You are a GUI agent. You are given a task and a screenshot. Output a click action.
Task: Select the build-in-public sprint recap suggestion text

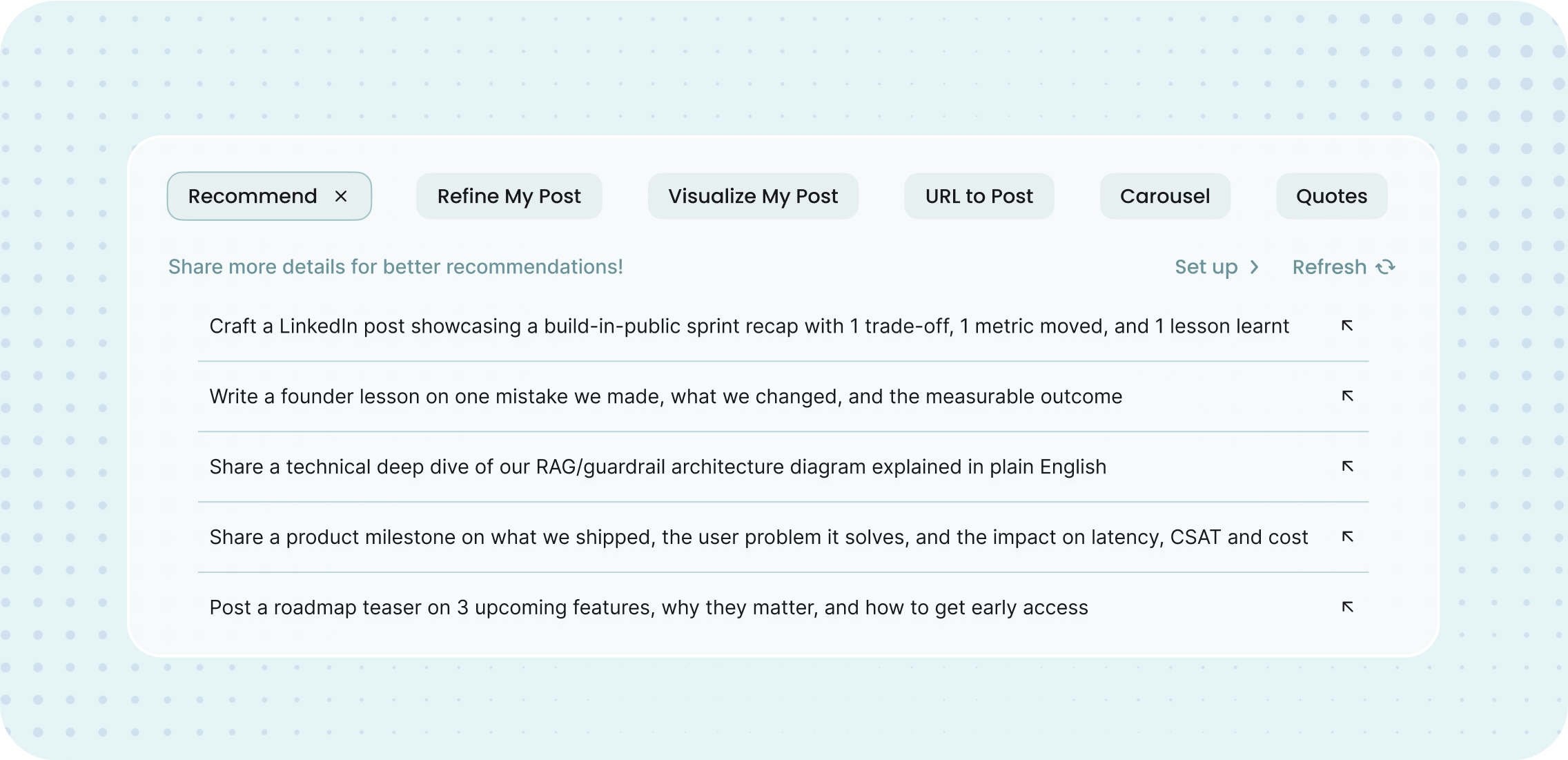[749, 327]
